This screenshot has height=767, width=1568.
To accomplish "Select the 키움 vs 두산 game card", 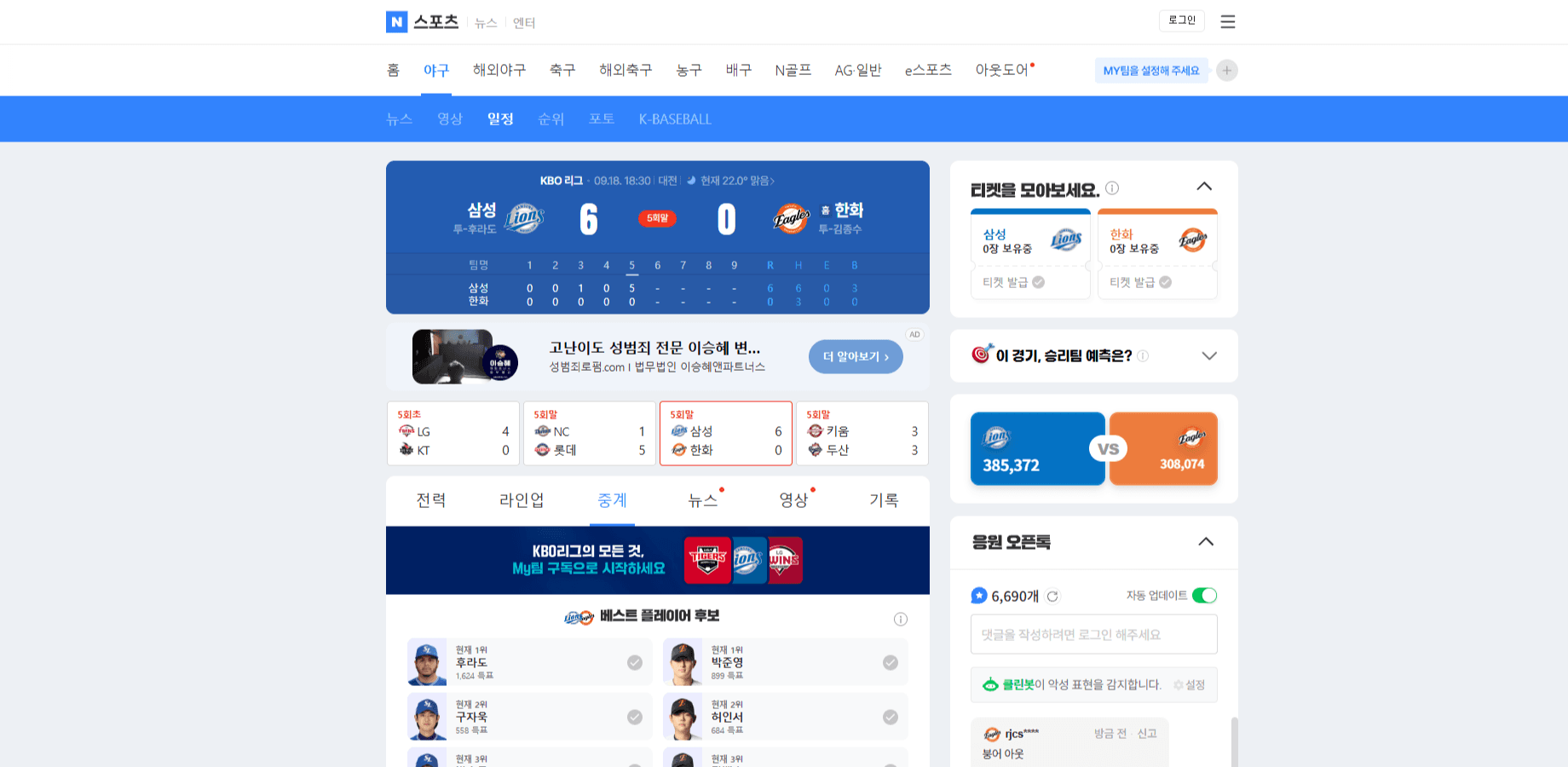I will [862, 434].
